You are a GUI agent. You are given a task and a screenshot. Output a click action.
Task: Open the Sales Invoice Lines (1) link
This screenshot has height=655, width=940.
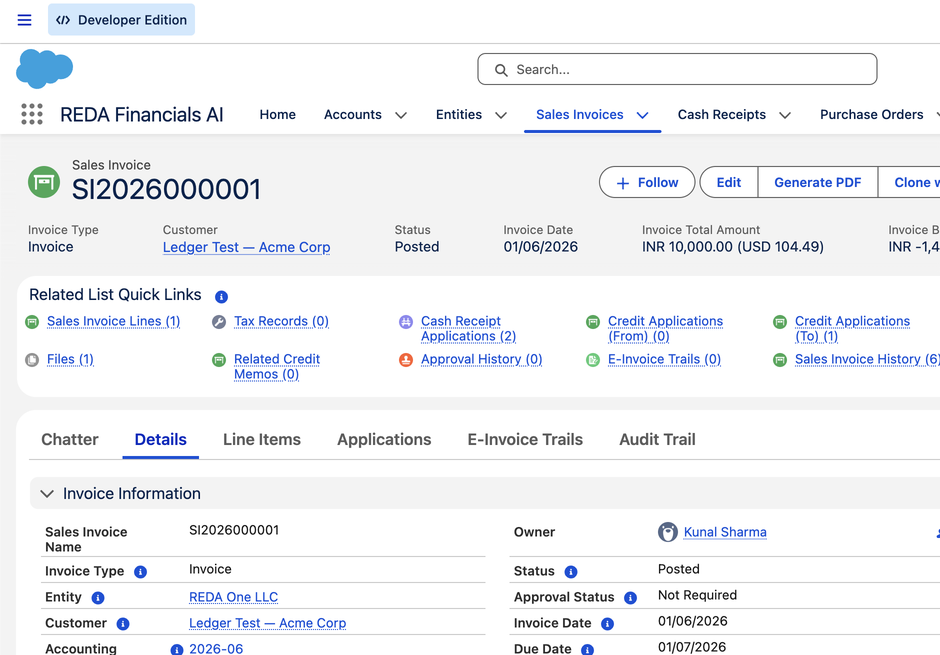click(113, 321)
